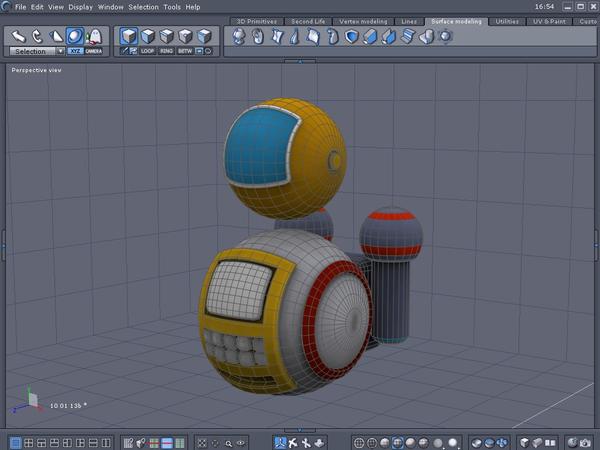Image resolution: width=600 pixels, height=450 pixels.
Task: Open the Help menu
Action: (x=193, y=7)
